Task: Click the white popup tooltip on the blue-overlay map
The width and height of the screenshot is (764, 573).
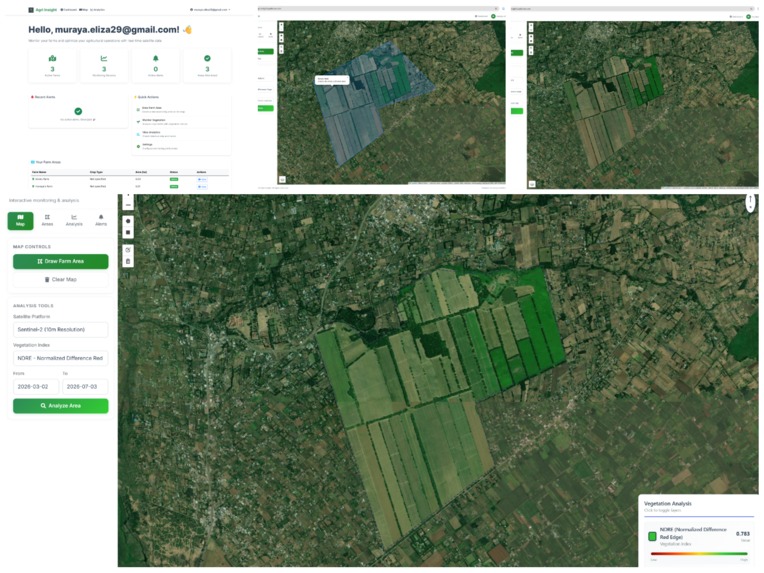Action: click(332, 80)
